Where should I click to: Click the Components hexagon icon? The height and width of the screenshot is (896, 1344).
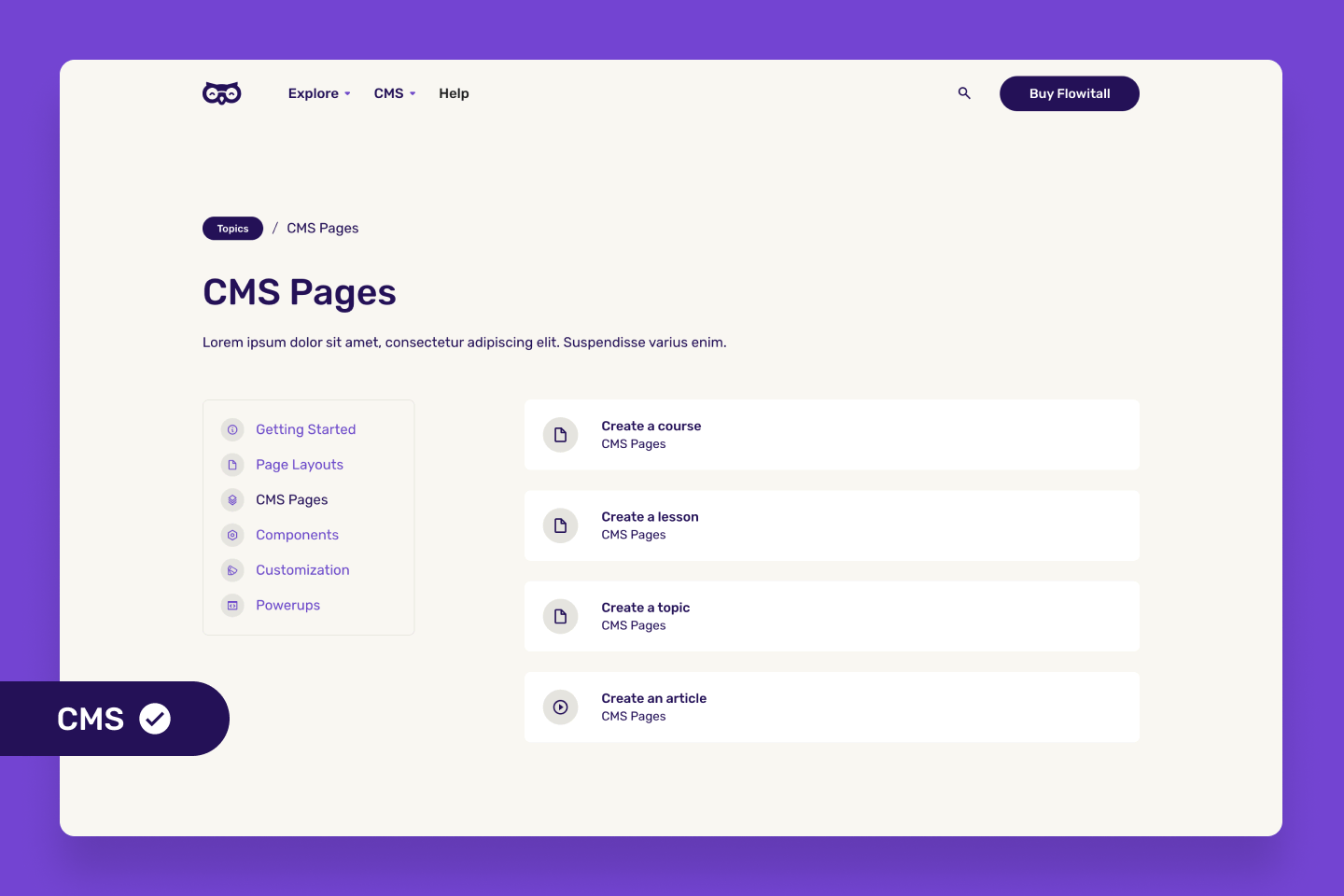[232, 535]
